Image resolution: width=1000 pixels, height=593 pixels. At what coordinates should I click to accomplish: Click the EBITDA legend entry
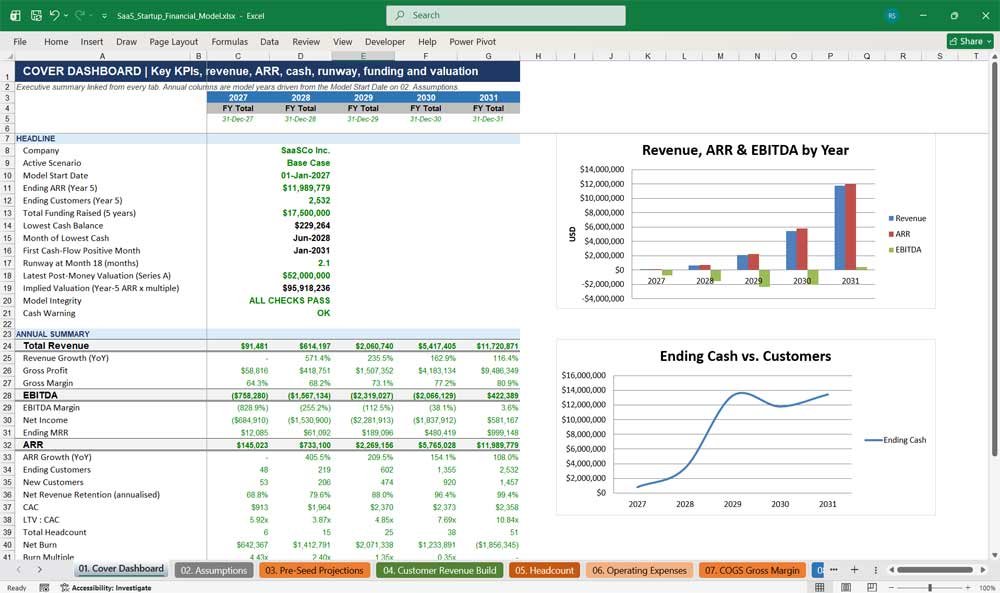tap(904, 249)
